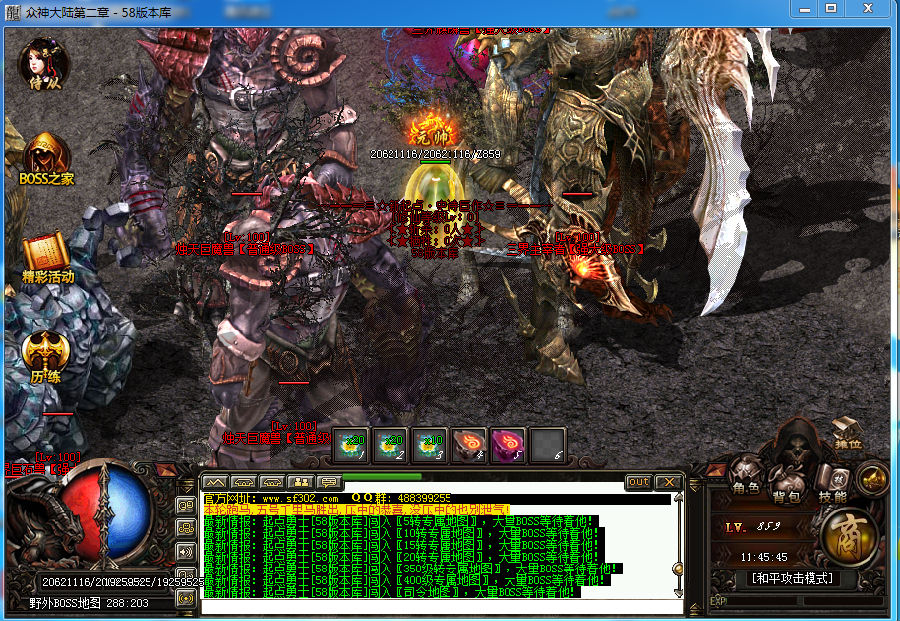This screenshot has height=621, width=900.
Task: Click the 元帅 title emblem above player
Action: (x=432, y=129)
